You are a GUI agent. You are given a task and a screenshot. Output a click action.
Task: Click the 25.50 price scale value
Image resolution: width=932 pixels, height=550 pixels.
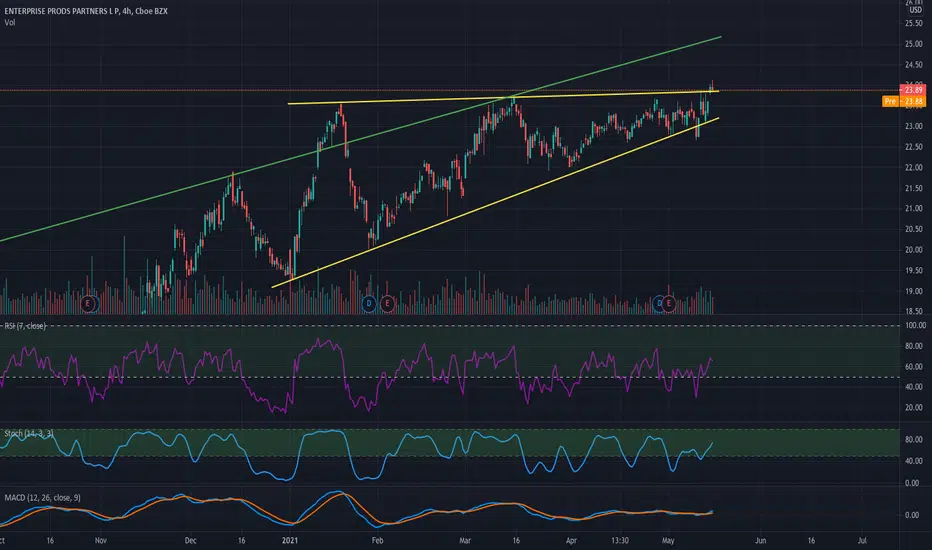point(914,23)
